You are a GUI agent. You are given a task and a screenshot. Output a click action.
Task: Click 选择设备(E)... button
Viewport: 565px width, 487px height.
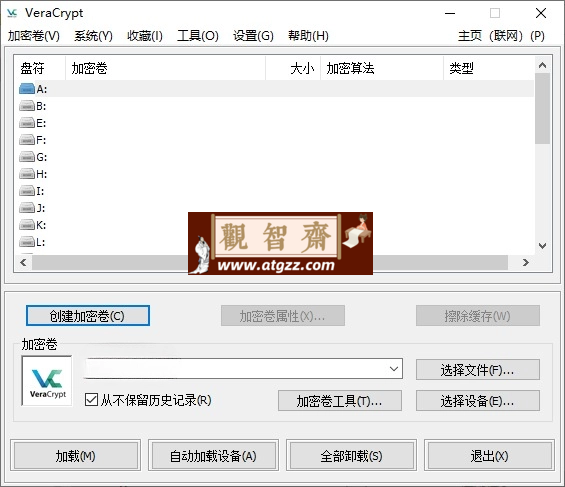[478, 401]
